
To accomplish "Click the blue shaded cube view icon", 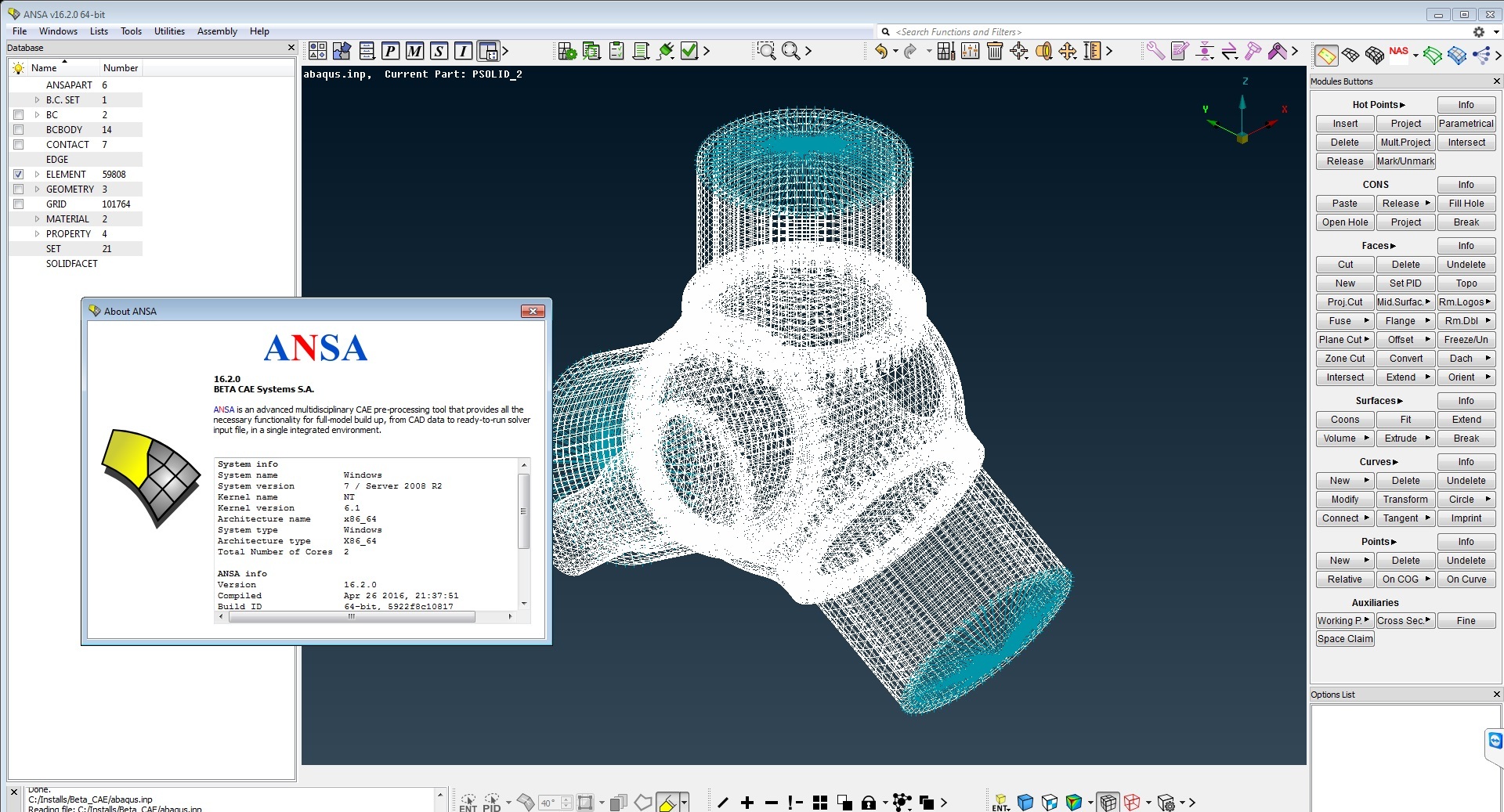I will click(x=1025, y=802).
